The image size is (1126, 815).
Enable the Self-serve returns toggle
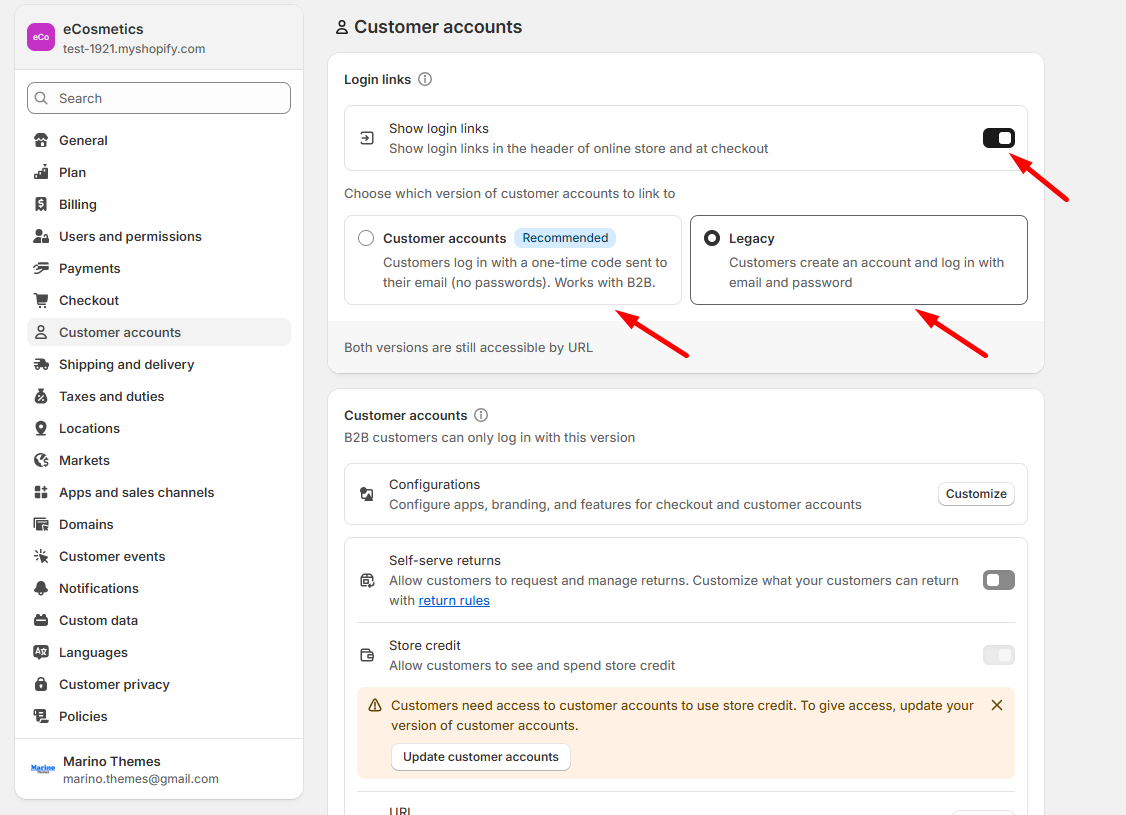pyautogui.click(x=998, y=580)
